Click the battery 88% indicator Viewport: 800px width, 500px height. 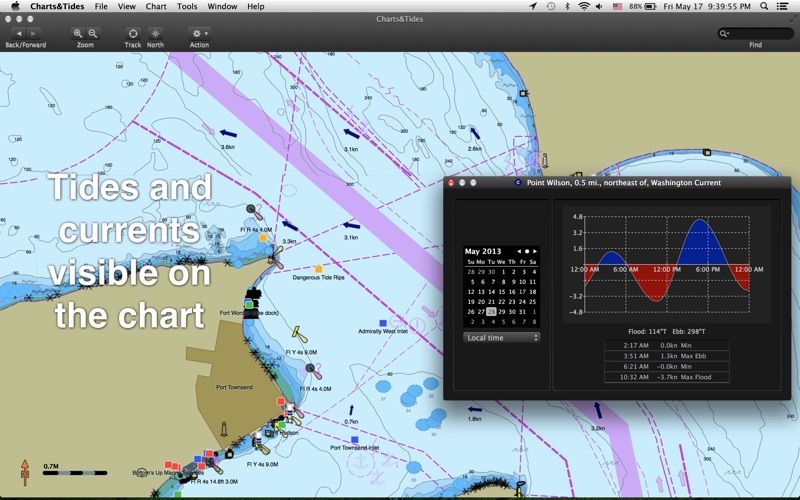[x=642, y=7]
